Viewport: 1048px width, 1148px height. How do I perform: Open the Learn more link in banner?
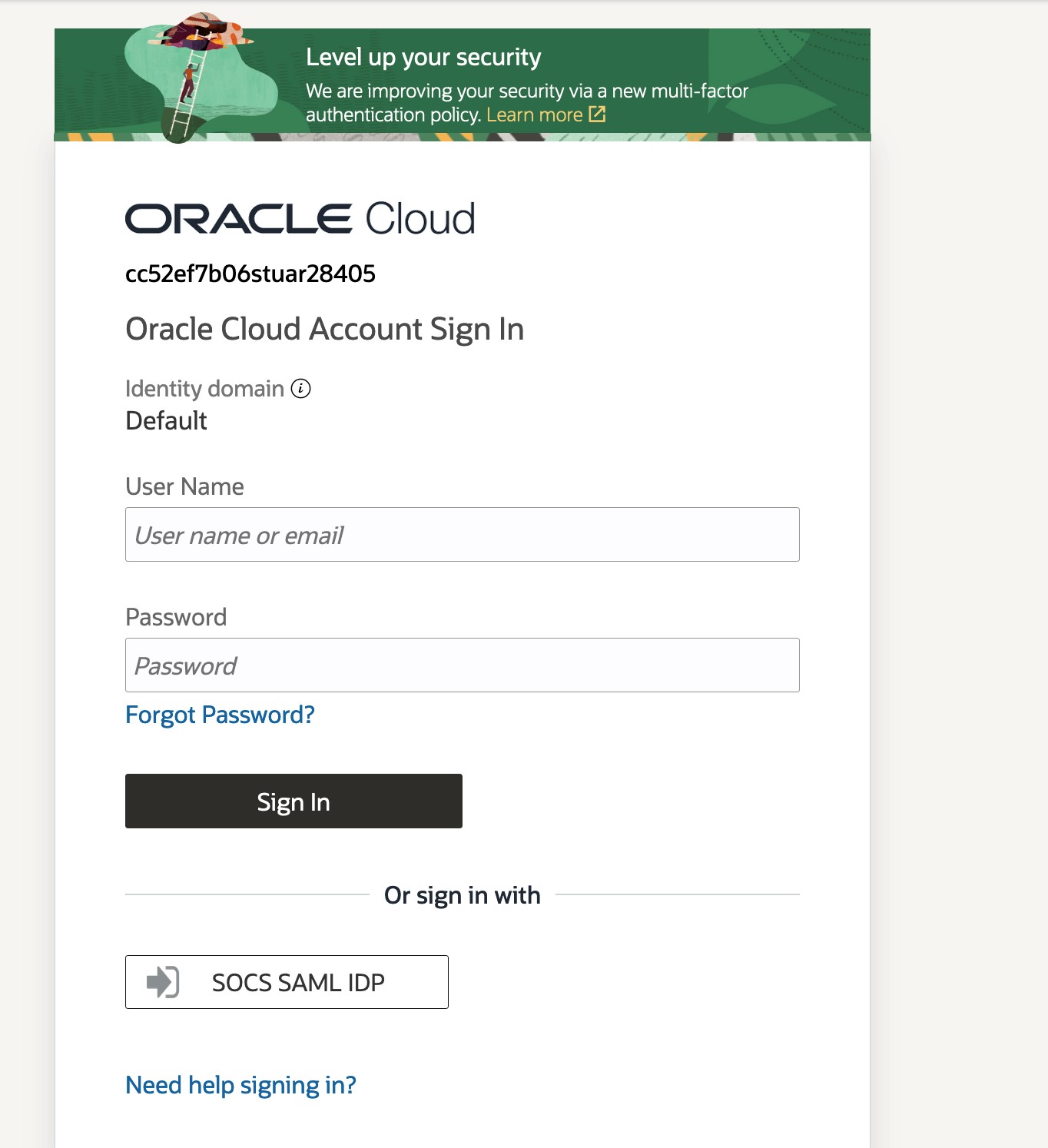click(535, 114)
